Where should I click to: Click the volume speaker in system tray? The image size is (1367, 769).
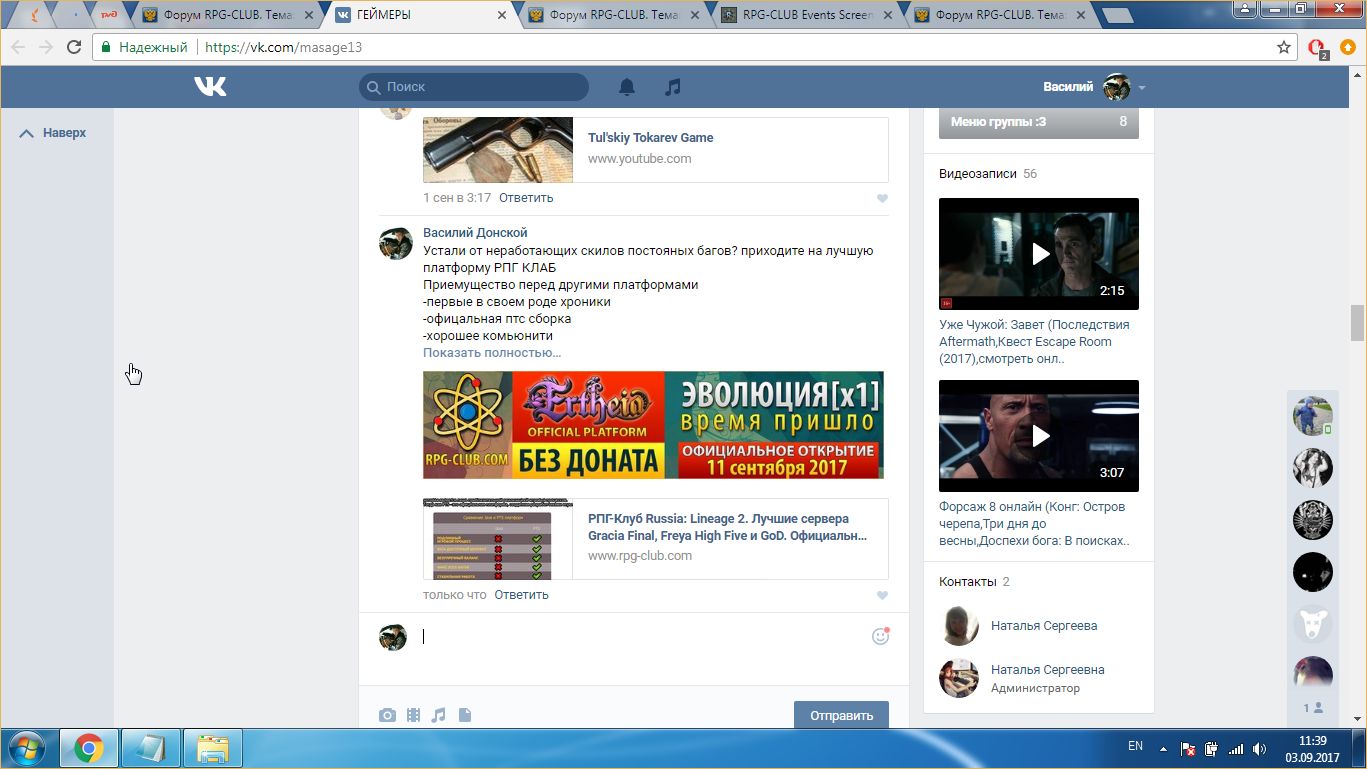1260,748
